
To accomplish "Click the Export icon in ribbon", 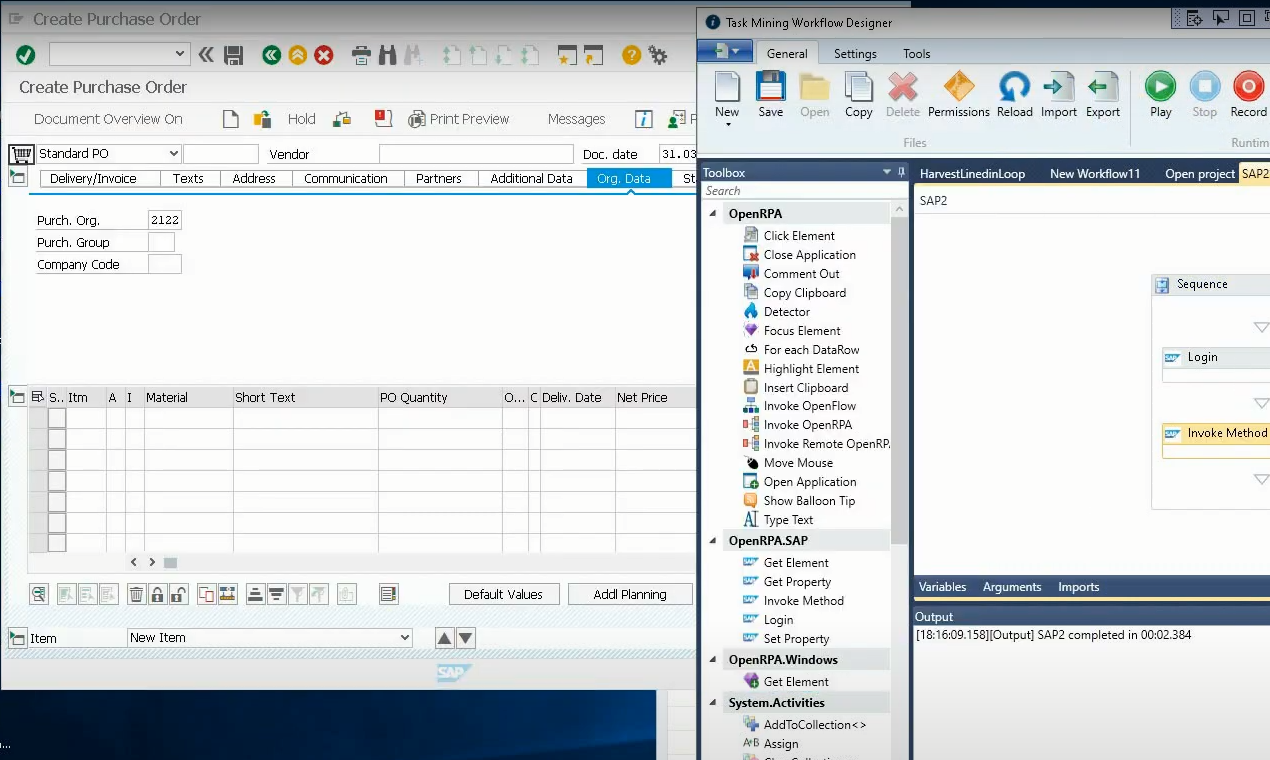I will click(1103, 95).
